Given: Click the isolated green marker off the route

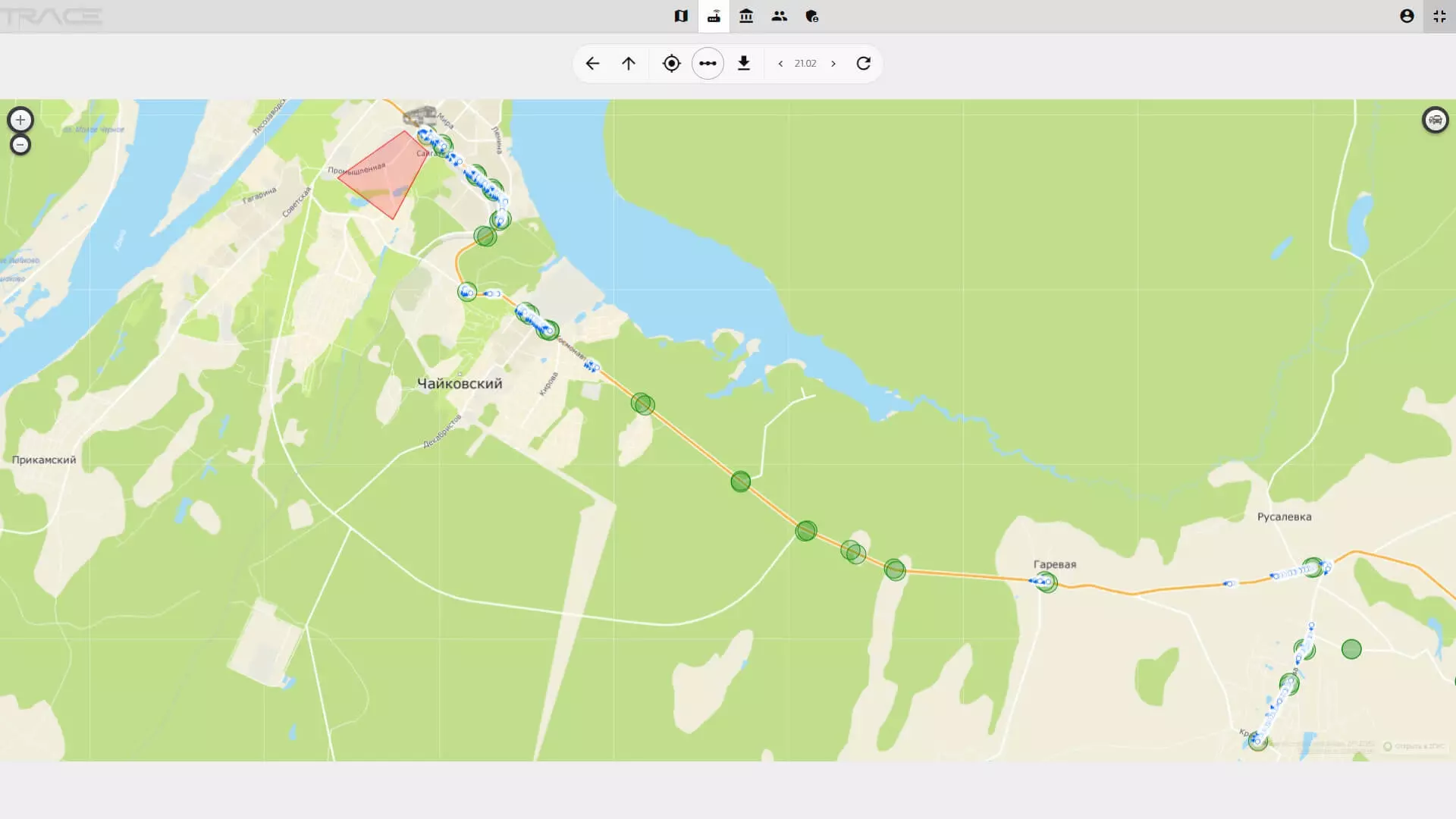Looking at the screenshot, I should click(1351, 649).
